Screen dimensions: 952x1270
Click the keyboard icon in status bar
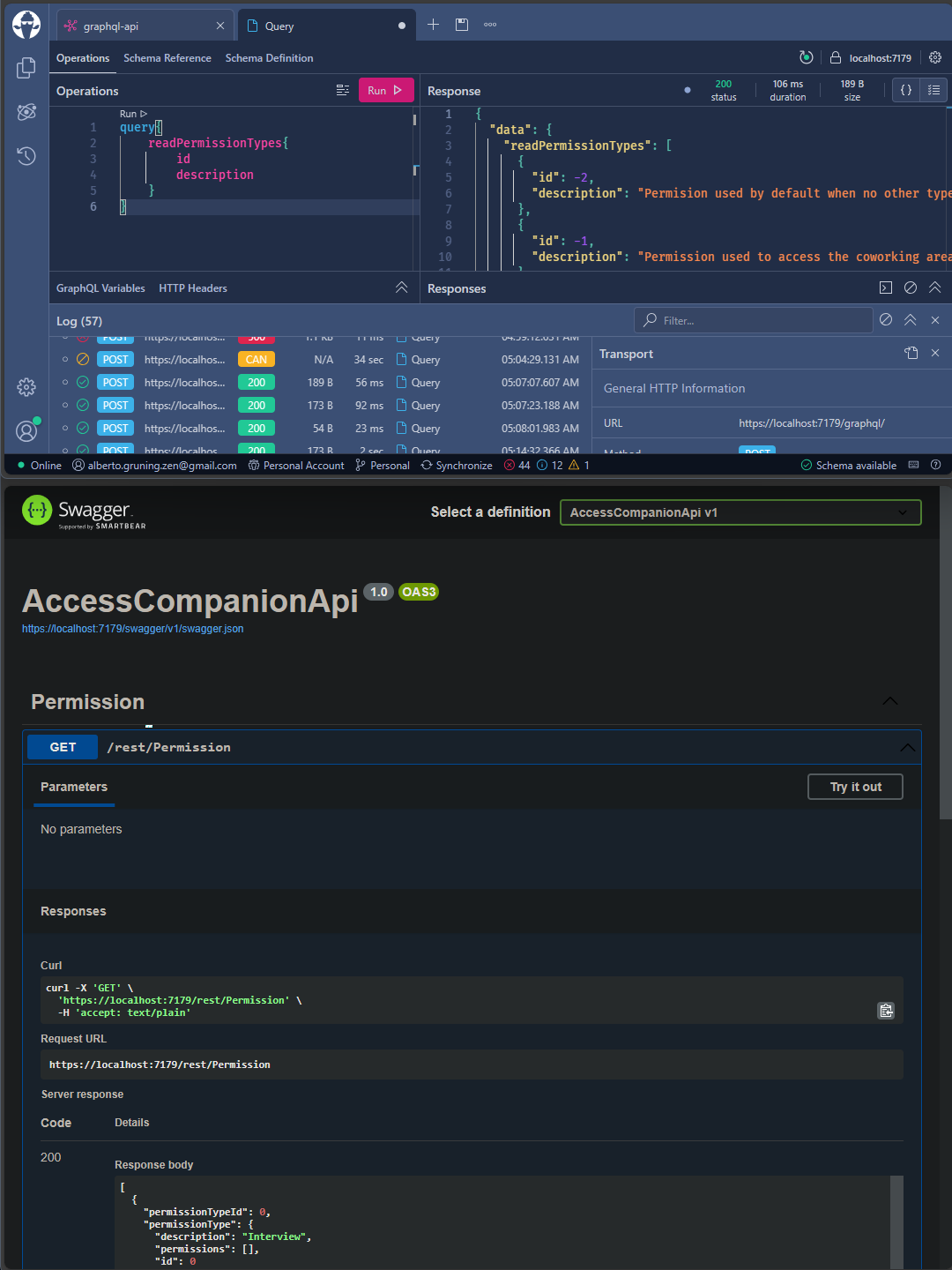[x=913, y=465]
